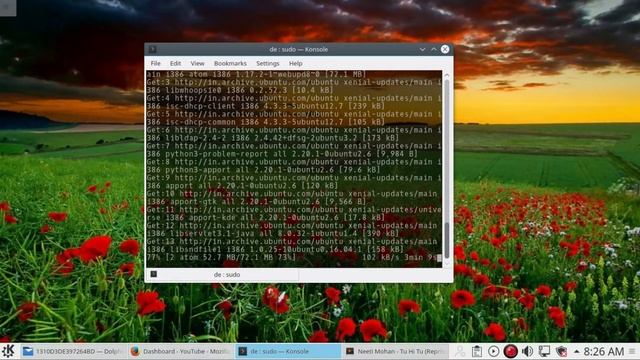Image resolution: width=640 pixels, height=360 pixels.
Task: Open the Bookmarks menu in Konsole
Action: coord(230,64)
